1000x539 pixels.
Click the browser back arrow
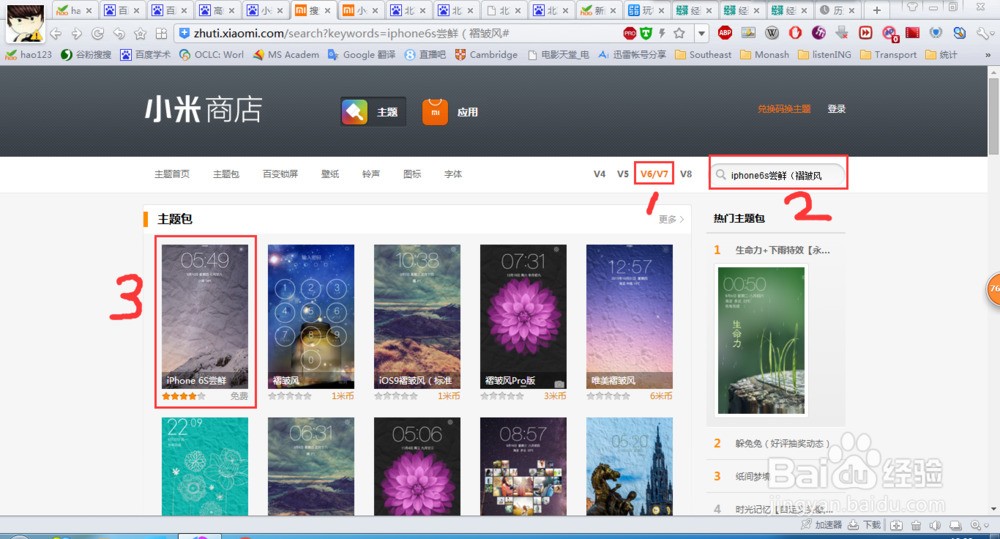point(56,33)
